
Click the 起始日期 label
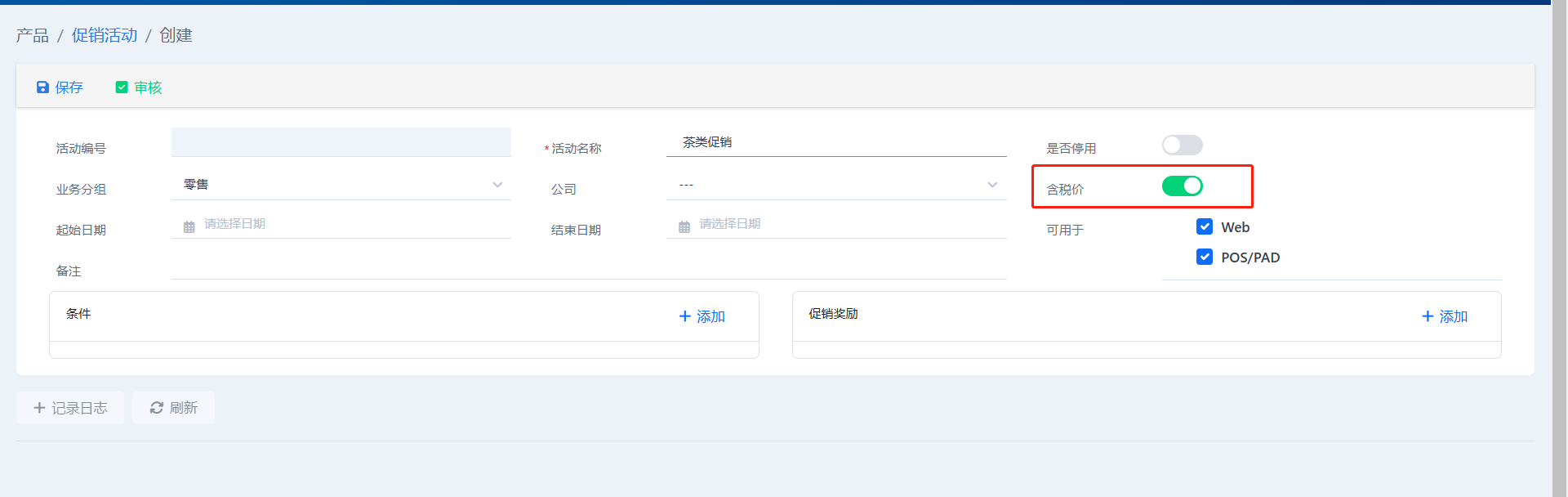(81, 231)
